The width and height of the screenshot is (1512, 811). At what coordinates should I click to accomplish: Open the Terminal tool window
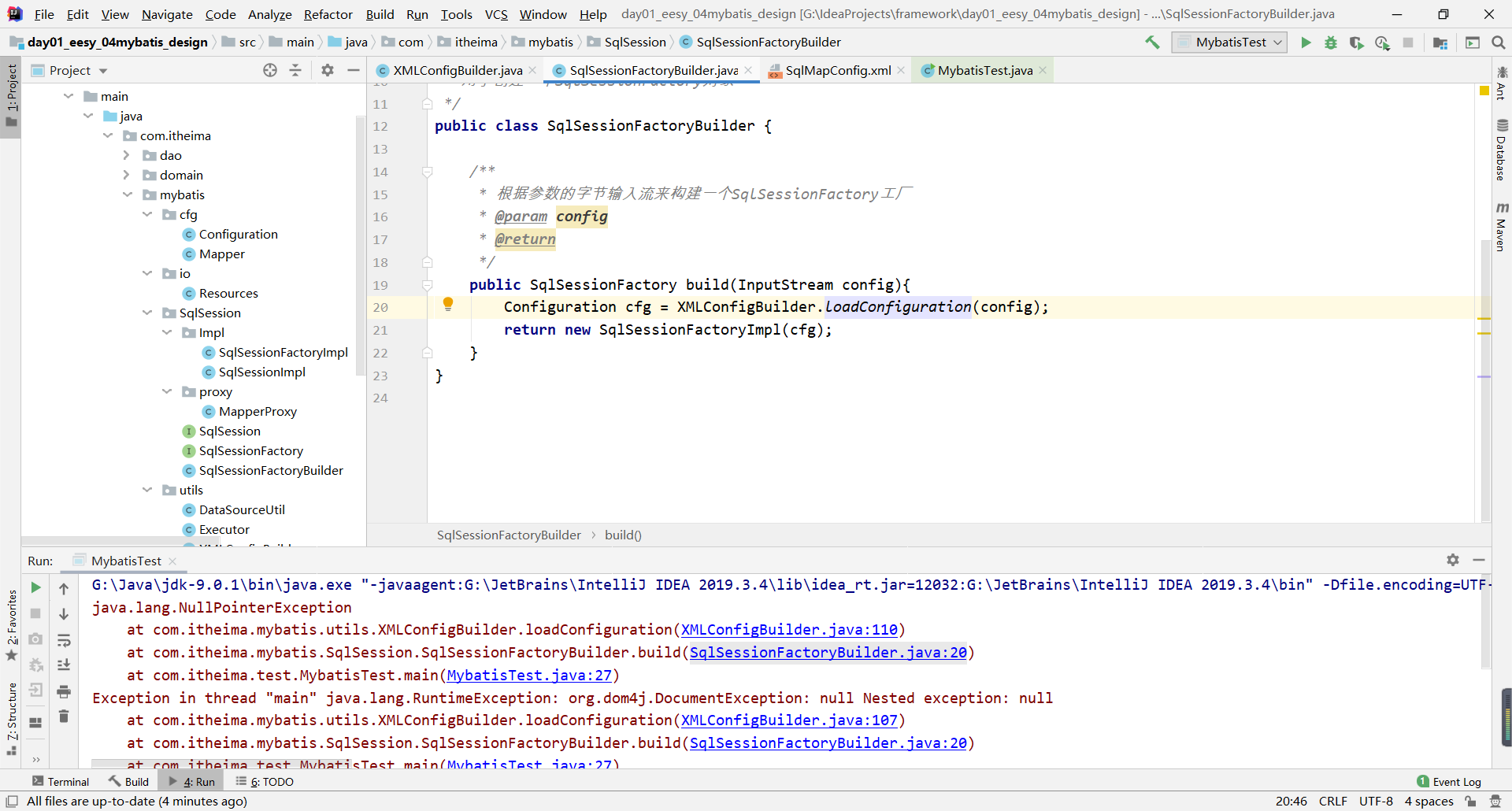point(61,782)
